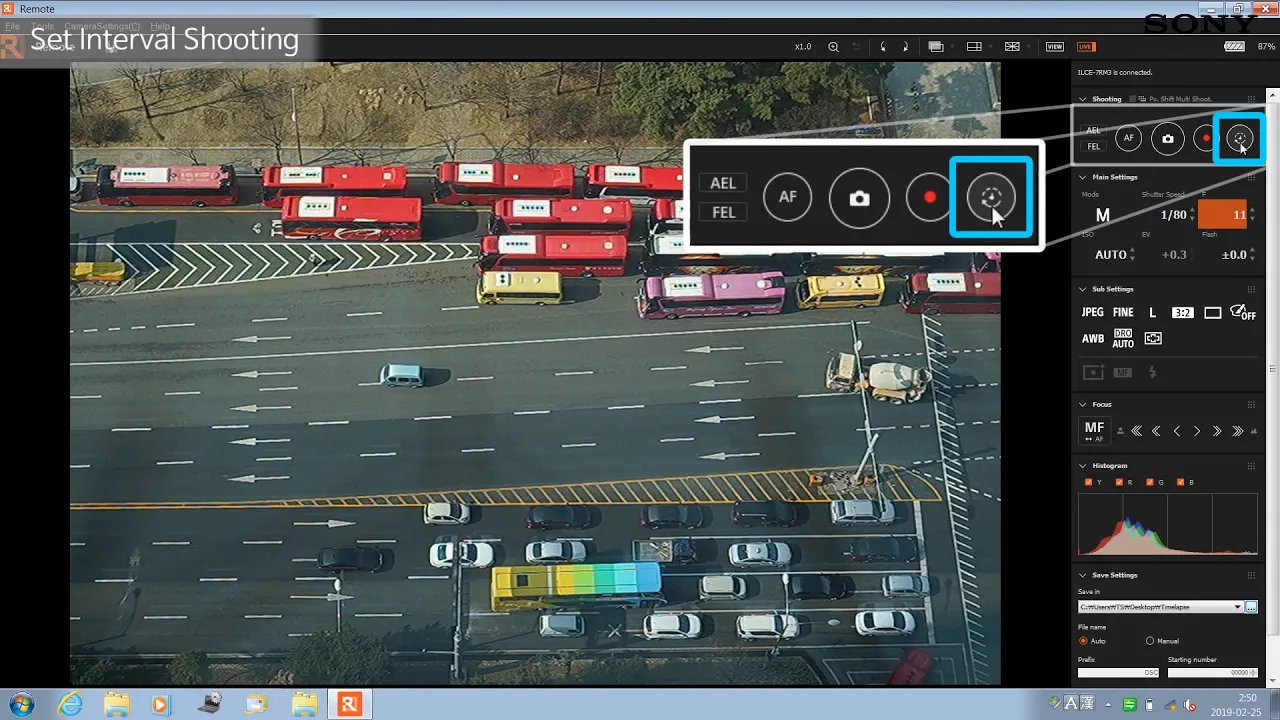1280x720 pixels.
Task: Move focus near with triple-left arrow
Action: point(1136,431)
